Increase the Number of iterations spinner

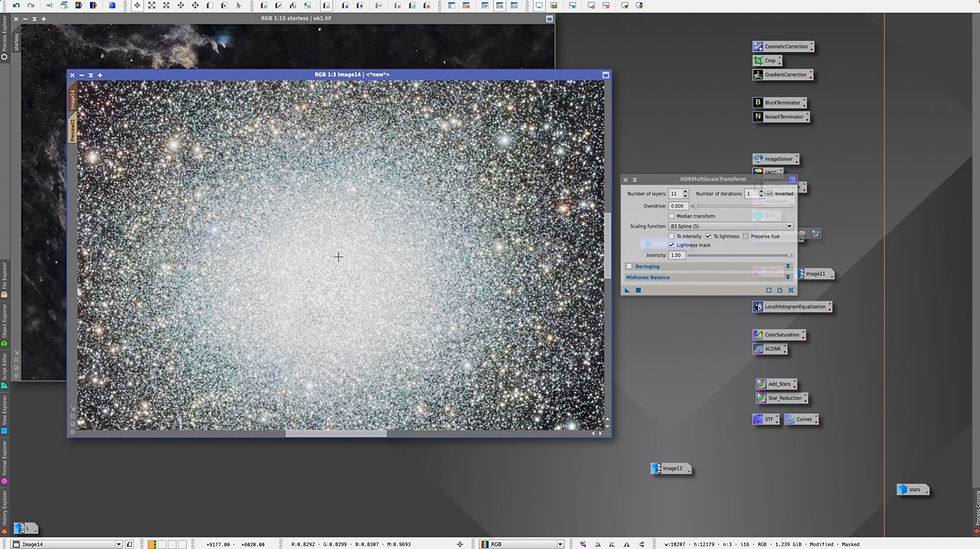coord(761,192)
